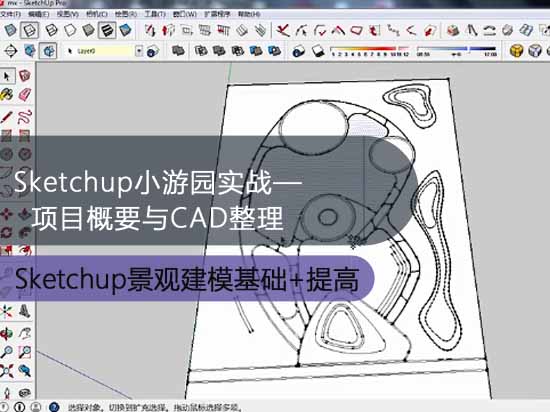Select the Trim solid tool

point(256,51)
